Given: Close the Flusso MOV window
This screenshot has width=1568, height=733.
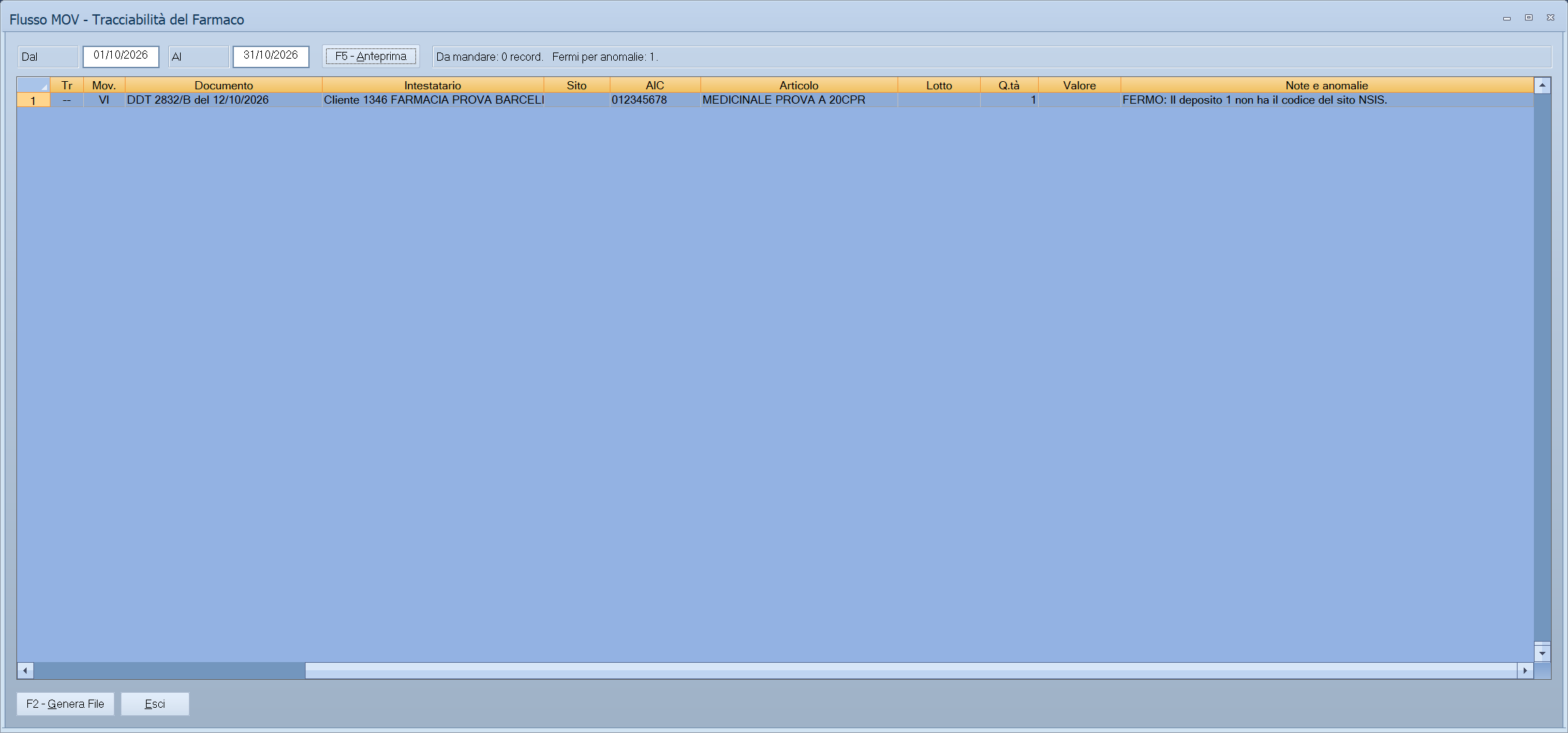Looking at the screenshot, I should click(x=1550, y=18).
